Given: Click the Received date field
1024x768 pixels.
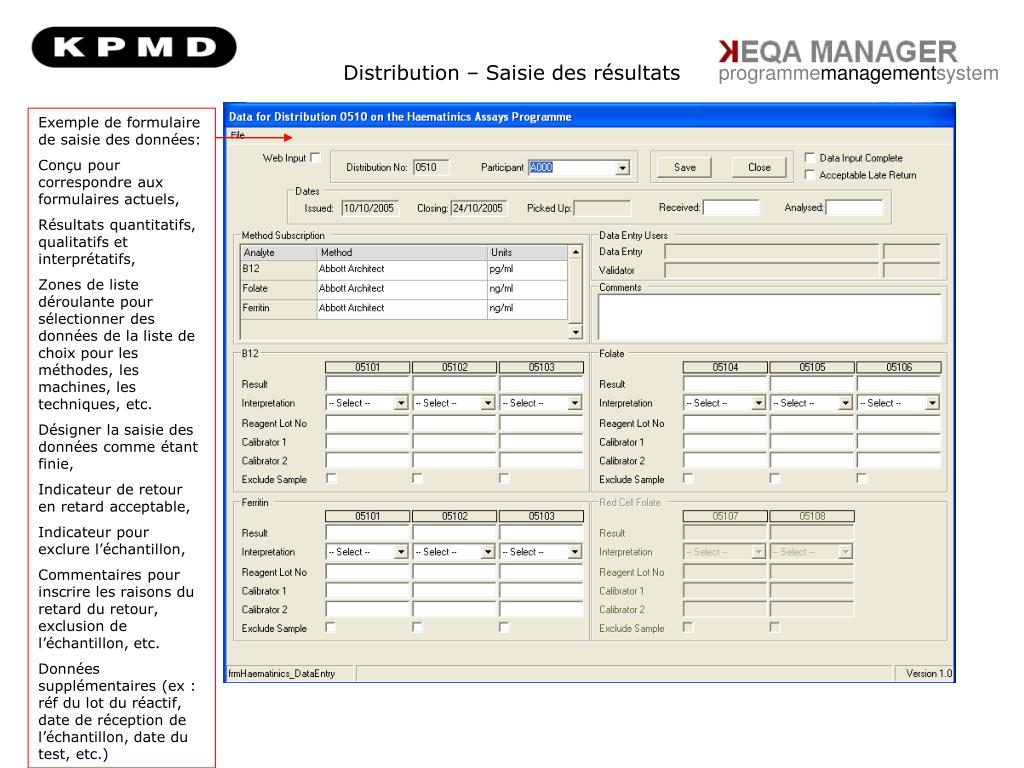Looking at the screenshot, I should (x=731, y=208).
